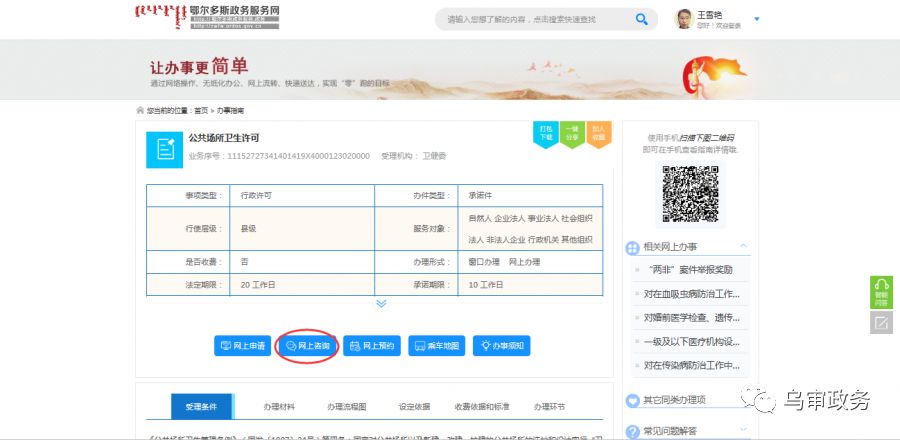Collapse the 相关网上办事 section
Image resolution: width=900 pixels, height=440 pixels.
pyautogui.click(x=743, y=246)
